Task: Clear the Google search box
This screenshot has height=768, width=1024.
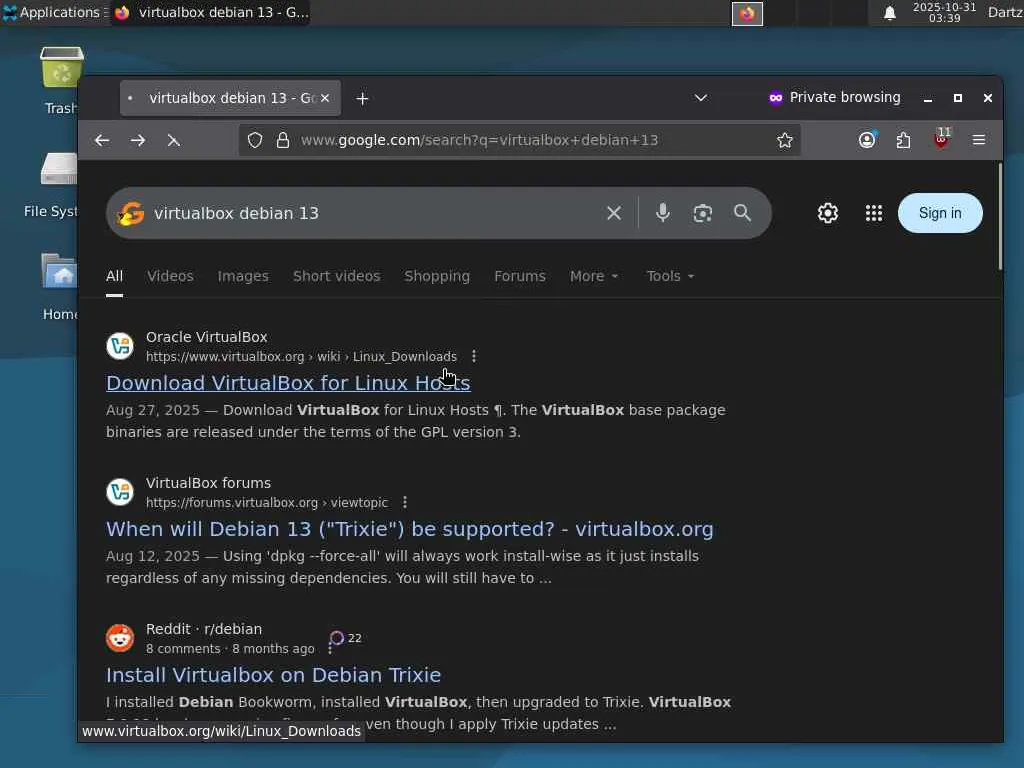Action: [x=614, y=213]
